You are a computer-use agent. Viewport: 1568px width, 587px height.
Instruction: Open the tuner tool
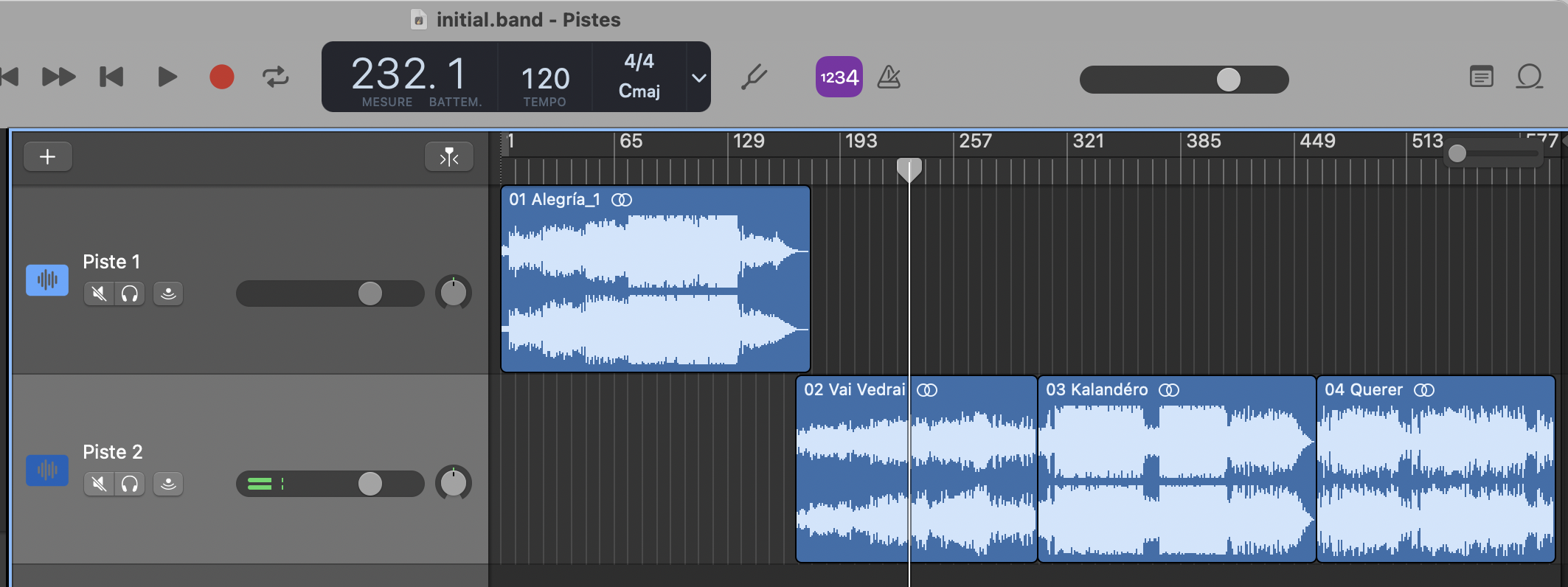coord(754,77)
